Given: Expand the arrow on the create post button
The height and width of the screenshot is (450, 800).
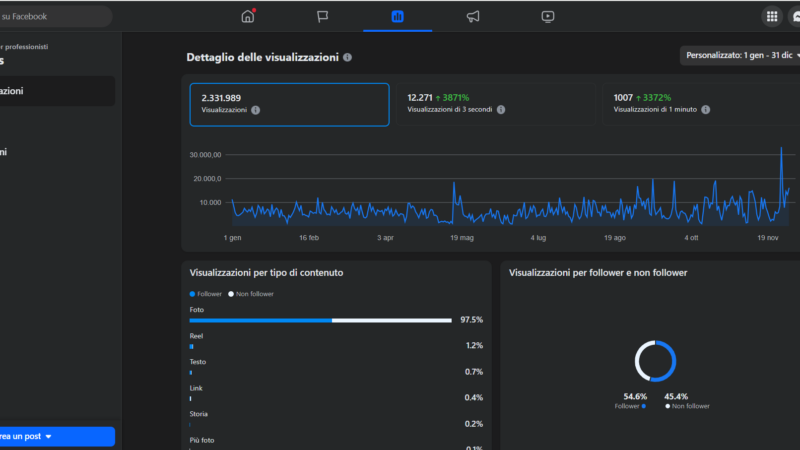Looking at the screenshot, I should coord(48,437).
